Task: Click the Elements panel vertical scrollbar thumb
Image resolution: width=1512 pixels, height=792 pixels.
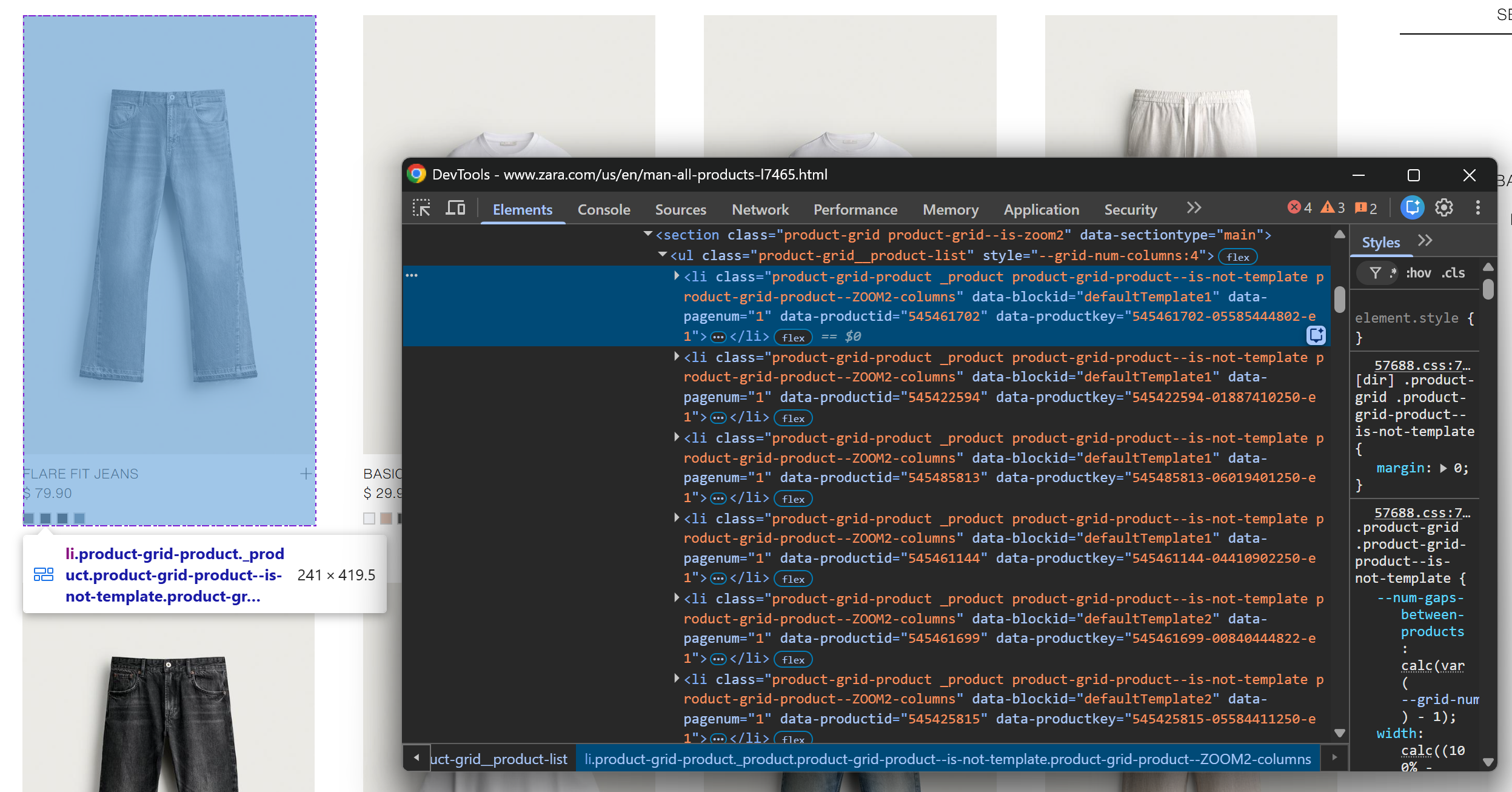Action: click(x=1340, y=299)
